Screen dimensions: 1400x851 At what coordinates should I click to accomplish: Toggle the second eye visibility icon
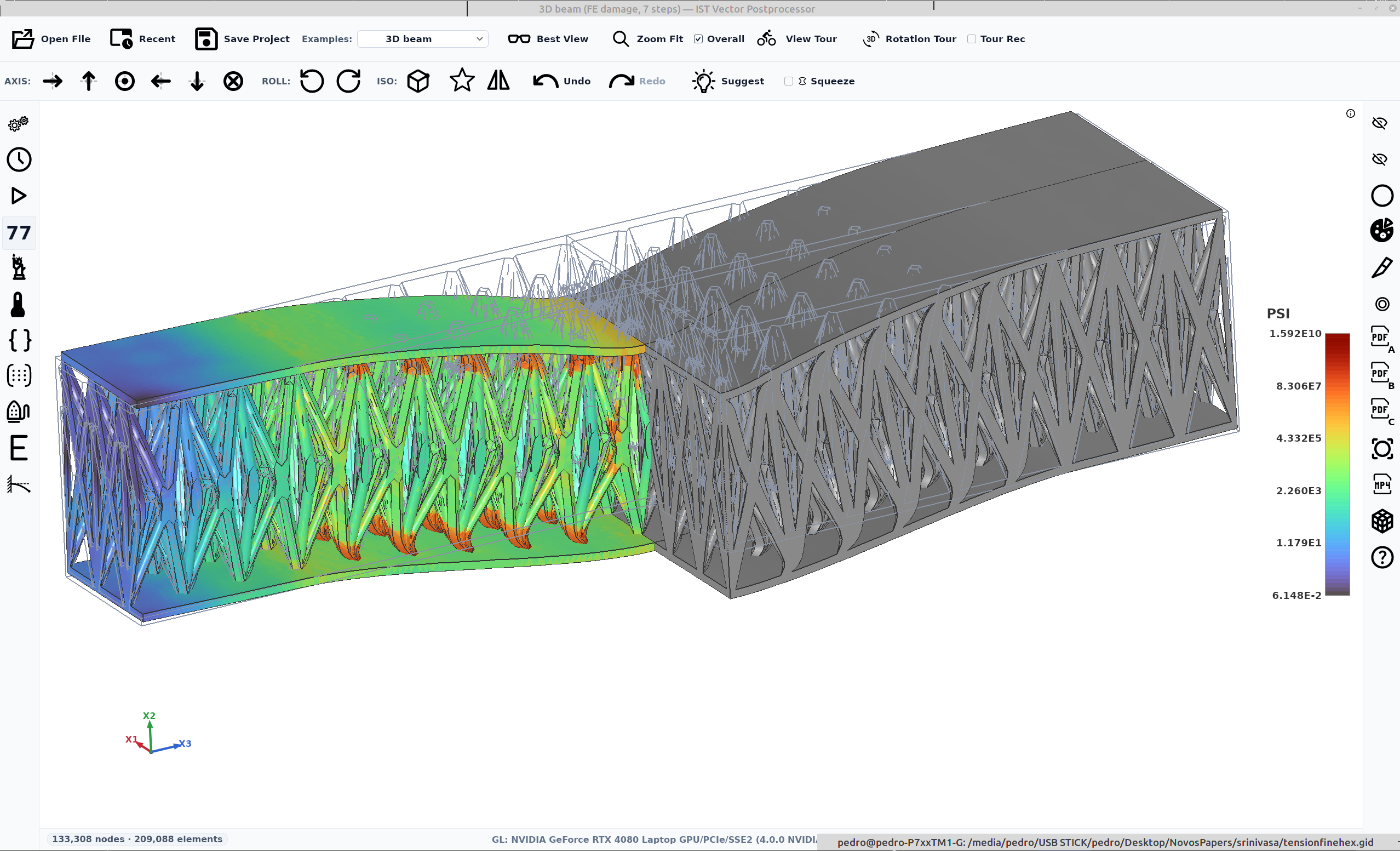click(1380, 159)
